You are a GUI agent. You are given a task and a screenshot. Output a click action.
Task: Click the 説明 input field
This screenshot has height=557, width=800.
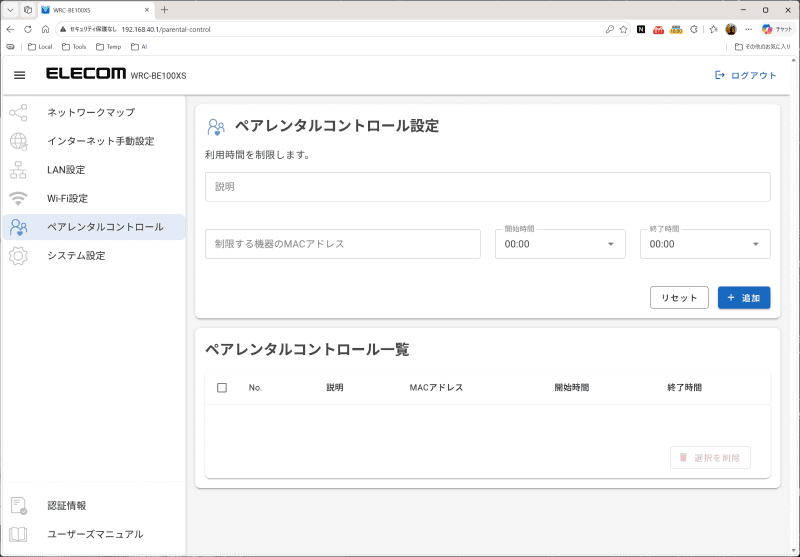487,187
